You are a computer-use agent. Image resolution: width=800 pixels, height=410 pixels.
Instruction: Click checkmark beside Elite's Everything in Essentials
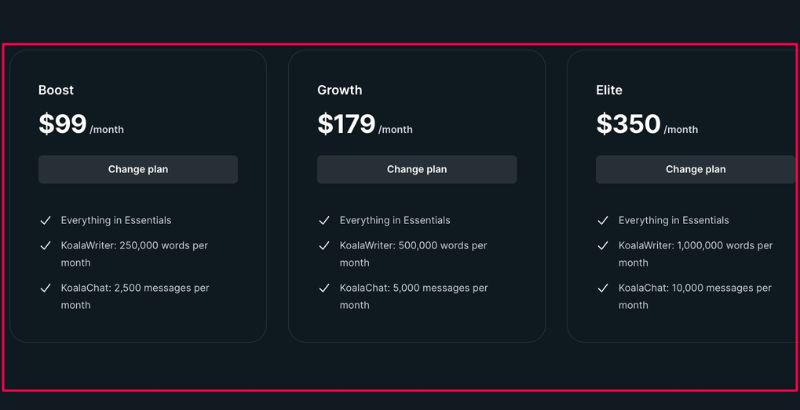(x=603, y=220)
